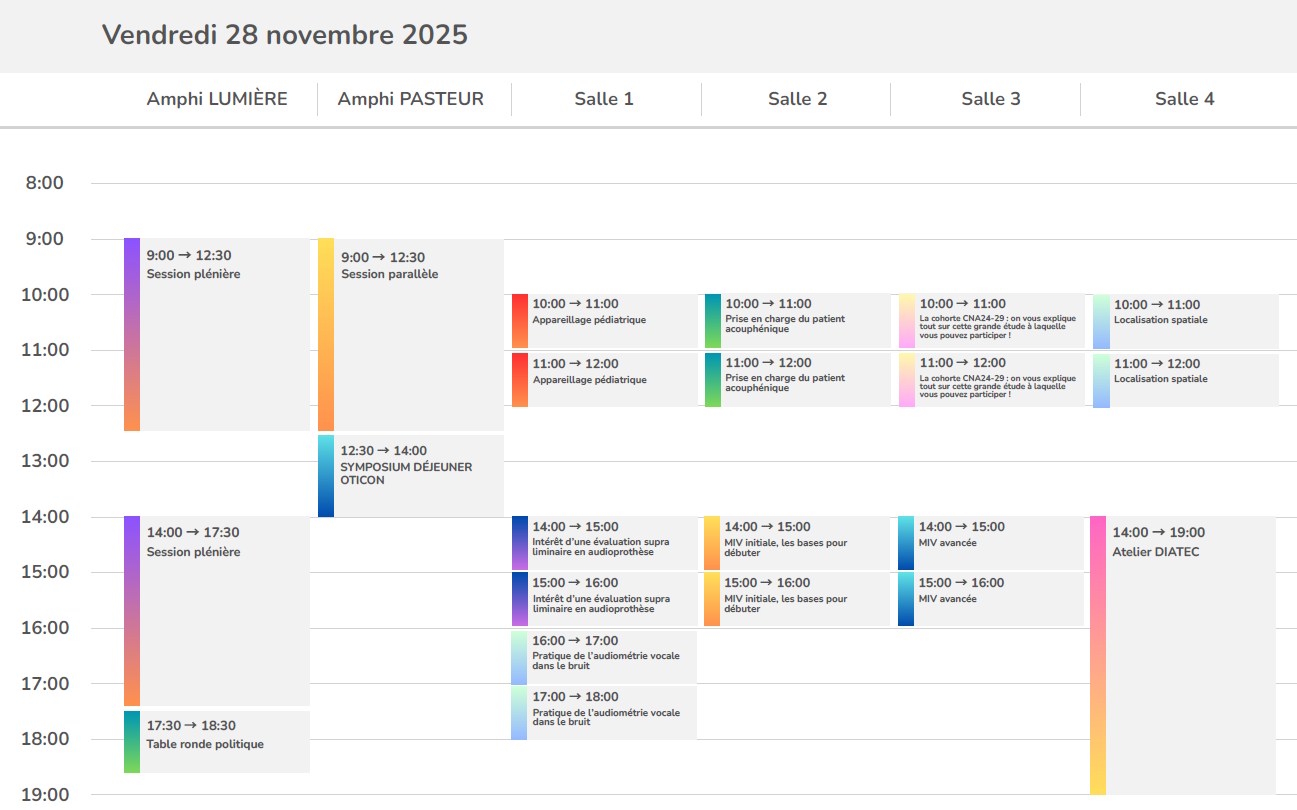1297x810 pixels.
Task: Click the 11:00 Localisation spatiale session
Action: (x=1186, y=380)
